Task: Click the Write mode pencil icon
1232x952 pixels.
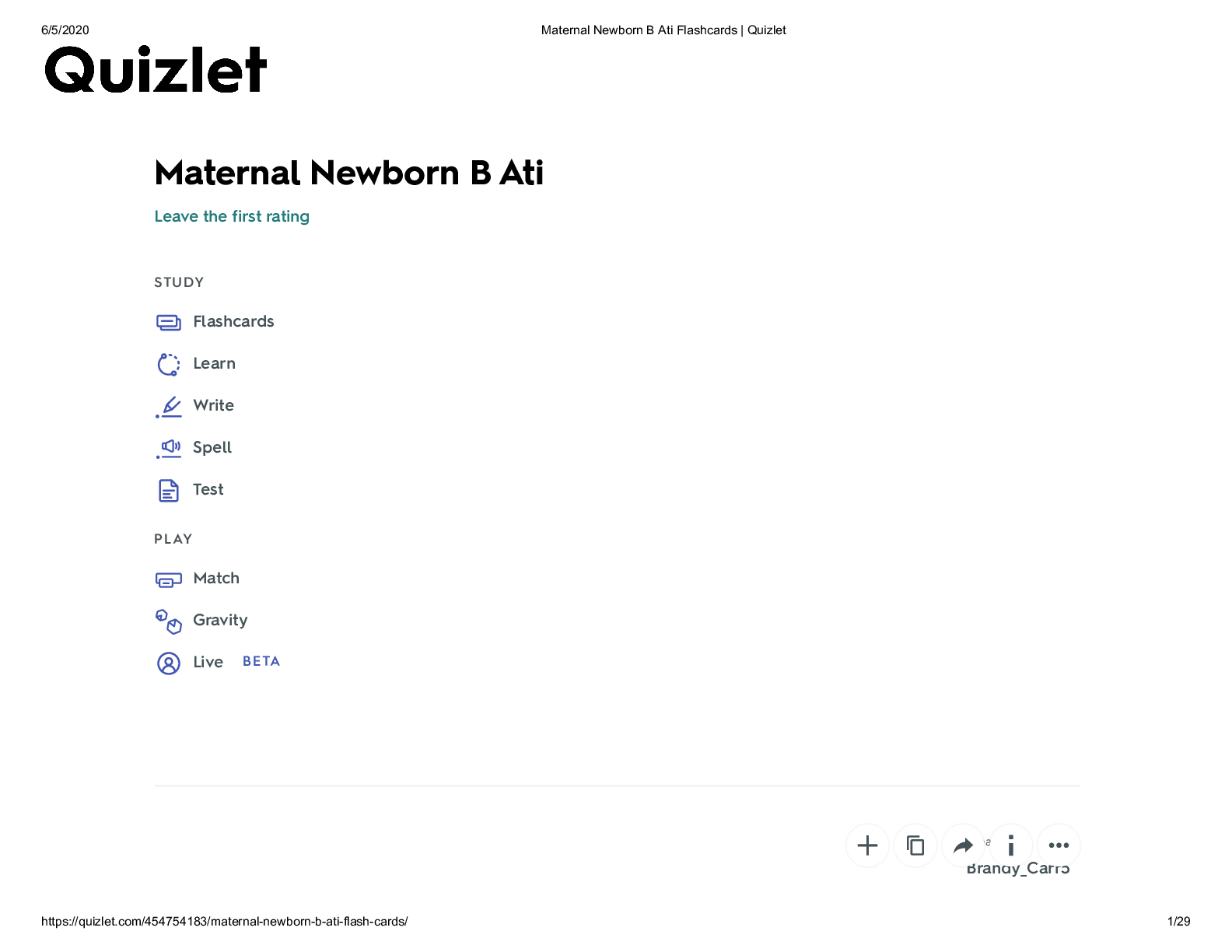Action: point(168,406)
